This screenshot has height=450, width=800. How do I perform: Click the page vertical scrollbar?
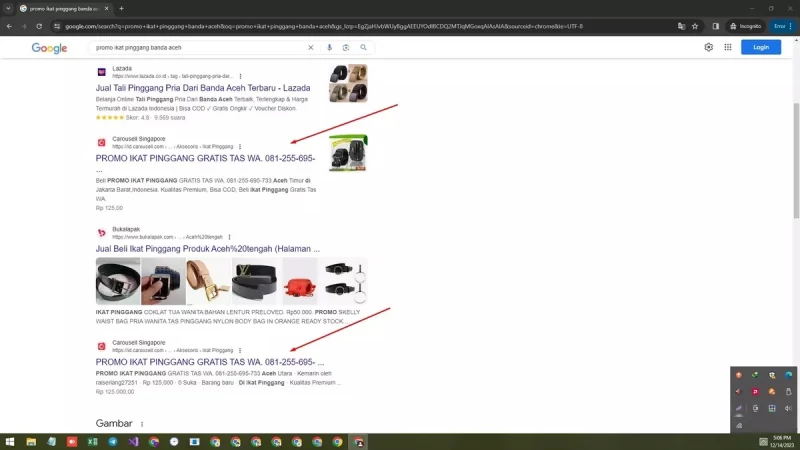796,161
